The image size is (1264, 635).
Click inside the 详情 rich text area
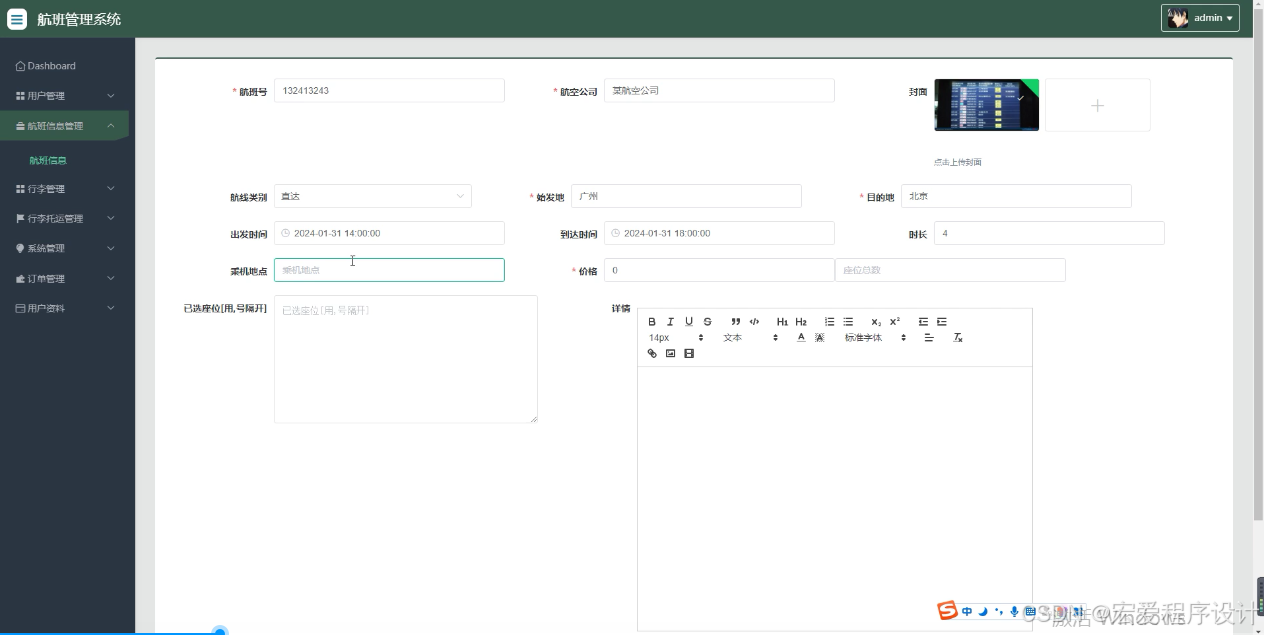pyautogui.click(x=835, y=498)
